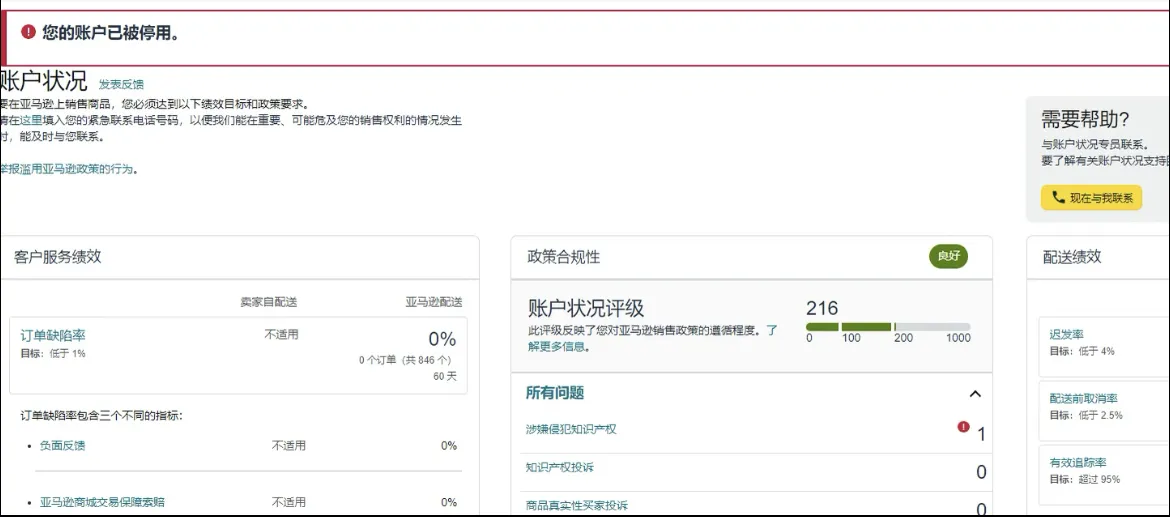Open the 涉嫌侵犯知识产权 issue link
Viewport: 1170px width, 517px height.
click(571, 429)
